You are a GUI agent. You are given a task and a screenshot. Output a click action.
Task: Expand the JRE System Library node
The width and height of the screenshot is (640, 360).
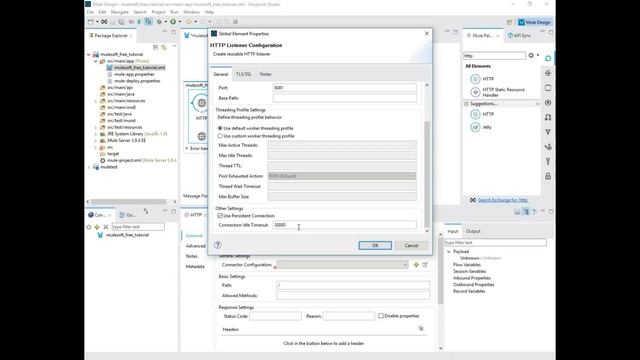pyautogui.click(x=96, y=134)
